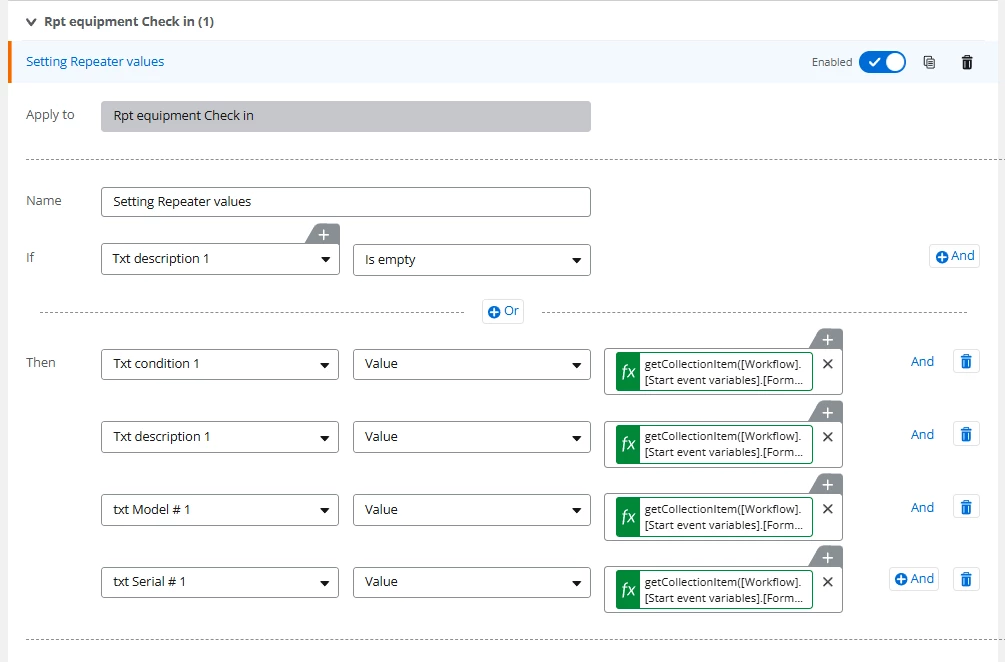Remove expression in Then Txt description 1 row

[x=827, y=436]
